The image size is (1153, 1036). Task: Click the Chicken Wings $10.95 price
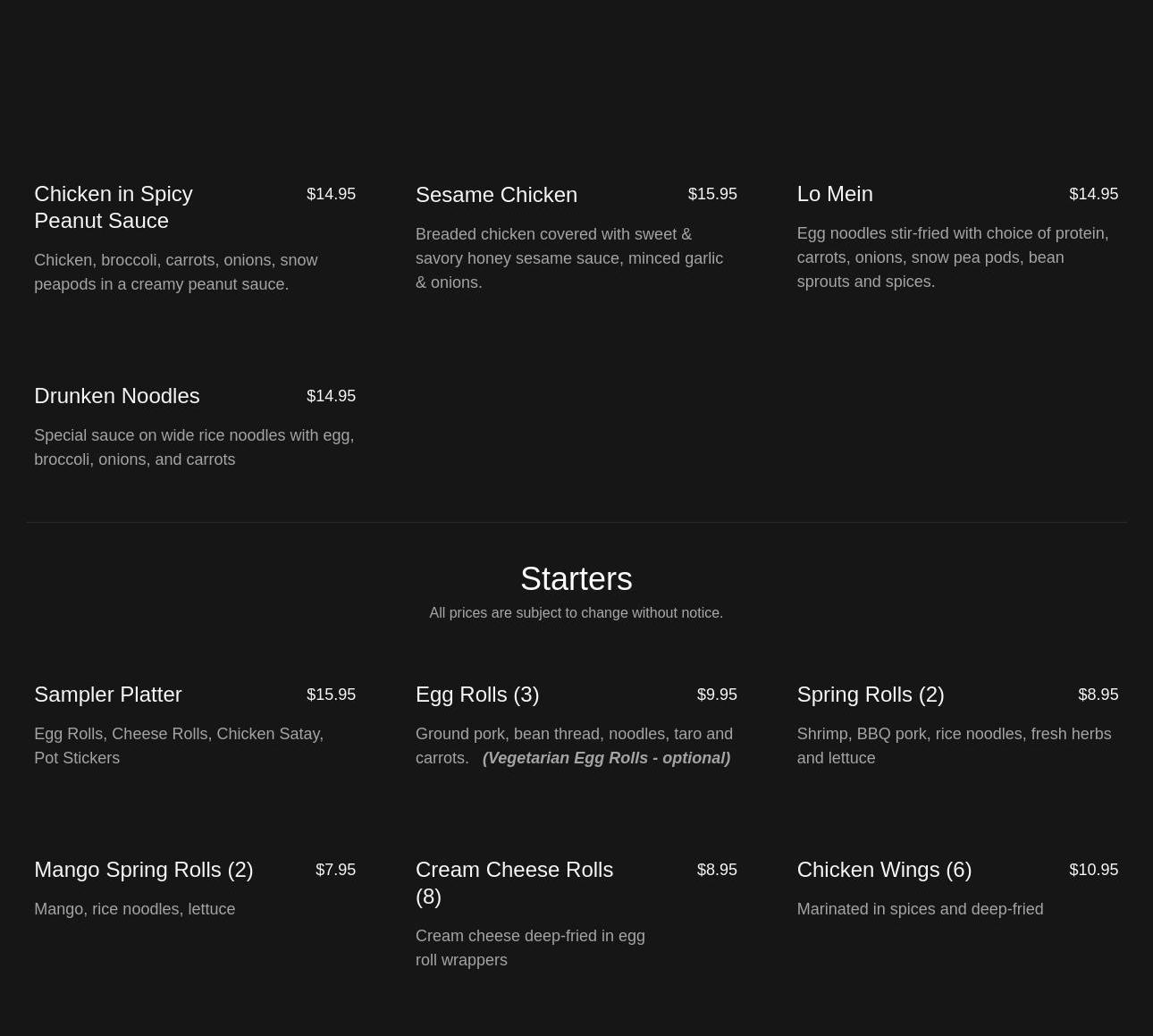tap(1092, 870)
